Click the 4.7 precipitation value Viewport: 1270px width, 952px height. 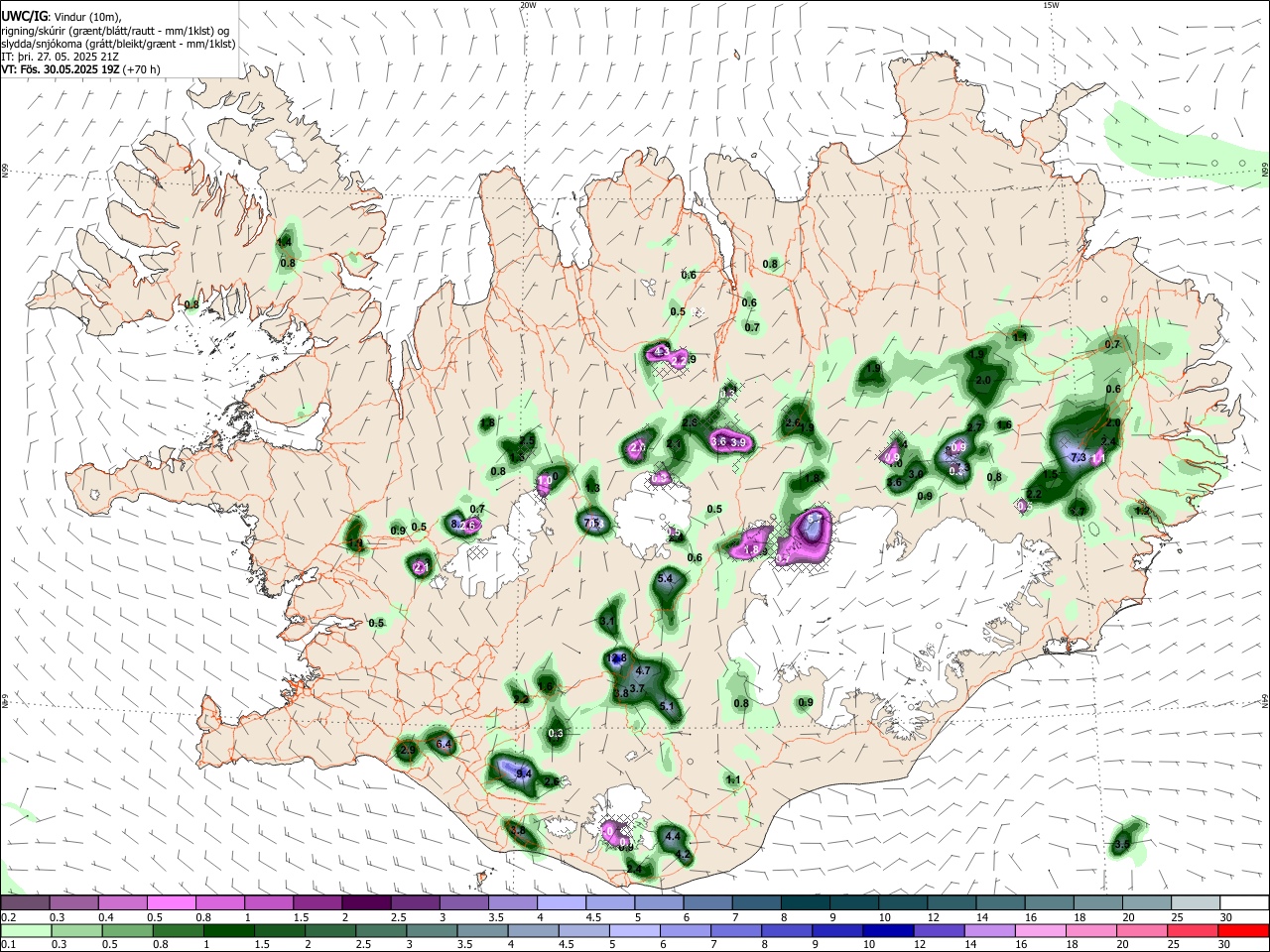pos(642,671)
